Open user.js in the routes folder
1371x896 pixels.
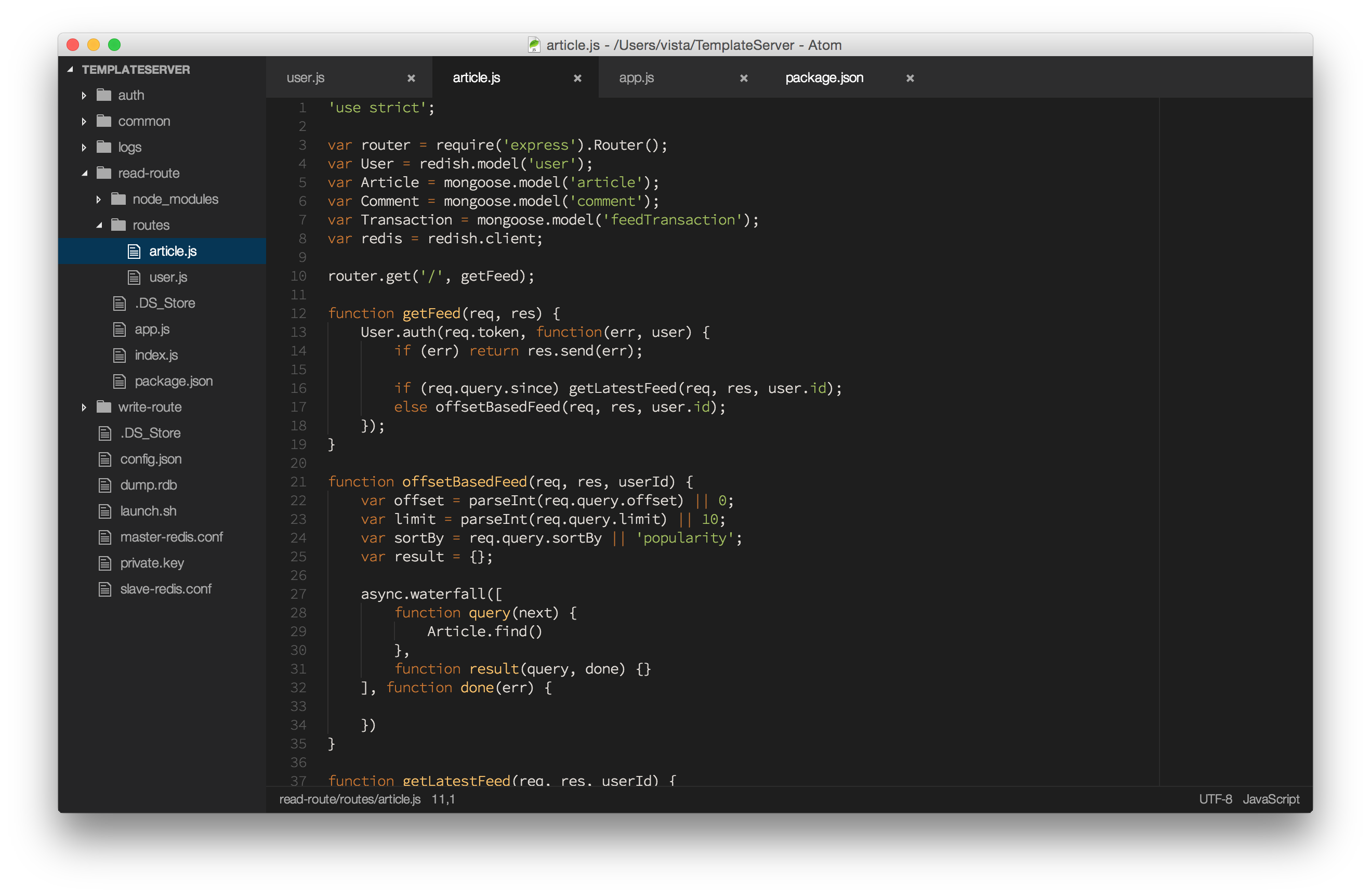[168, 277]
